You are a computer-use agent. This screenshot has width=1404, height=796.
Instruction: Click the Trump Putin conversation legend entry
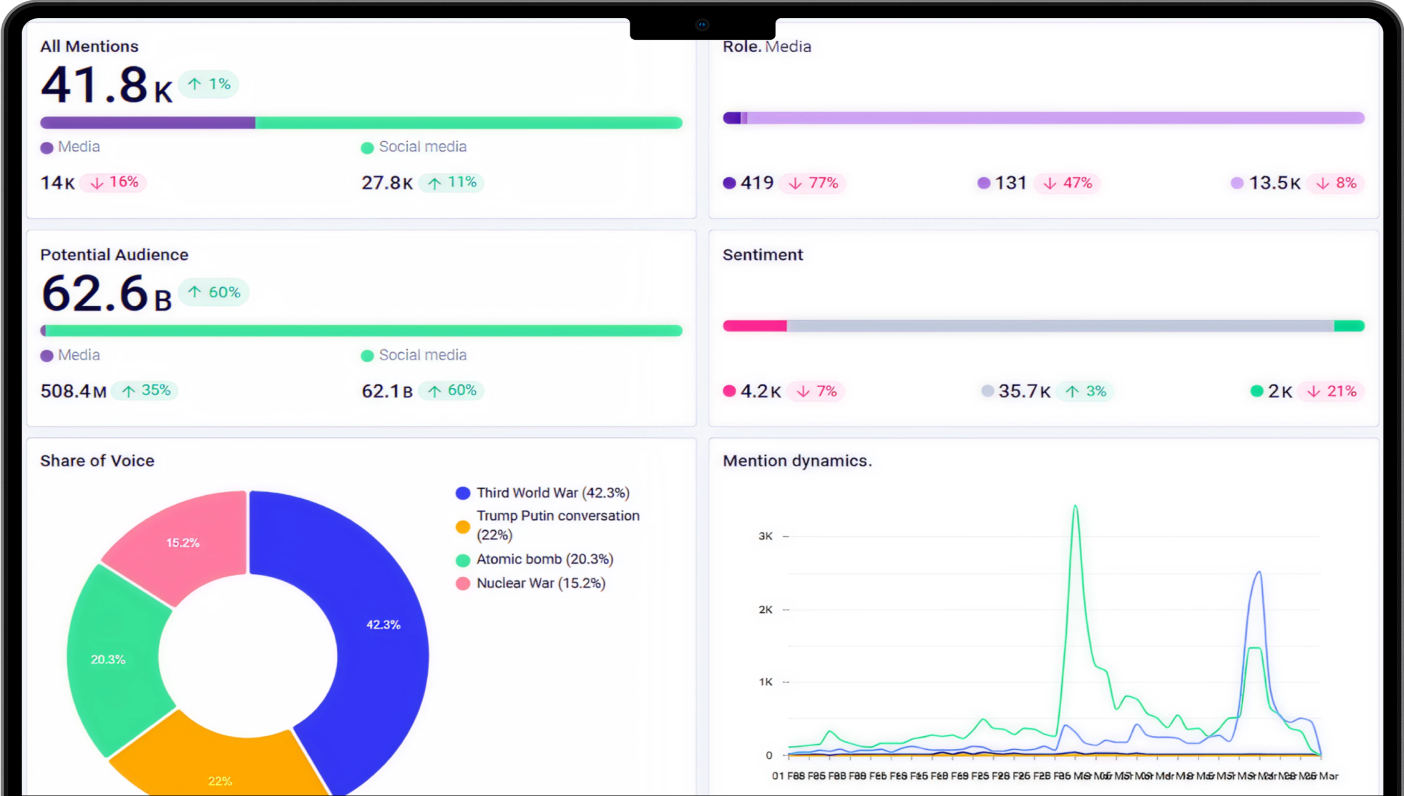point(547,525)
